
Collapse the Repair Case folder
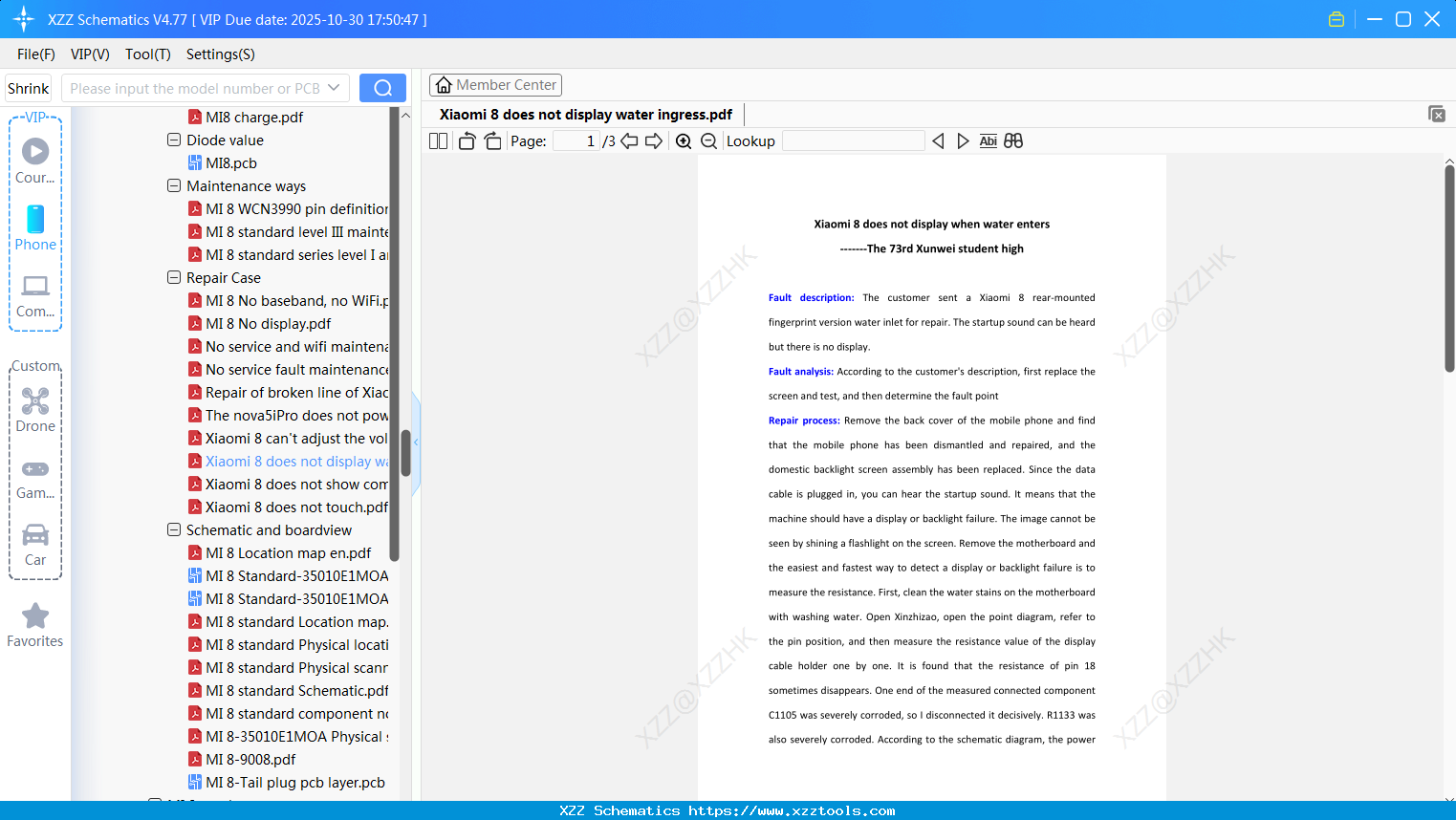coord(174,277)
